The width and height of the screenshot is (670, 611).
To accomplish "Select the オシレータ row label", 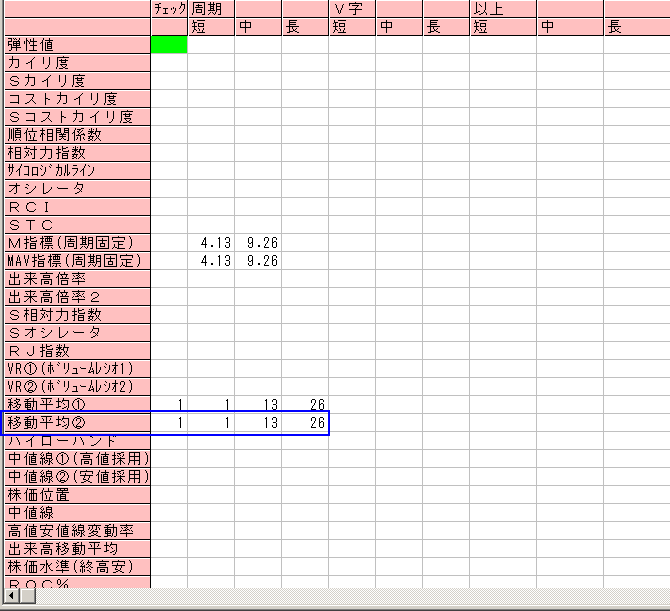I will (x=77, y=188).
